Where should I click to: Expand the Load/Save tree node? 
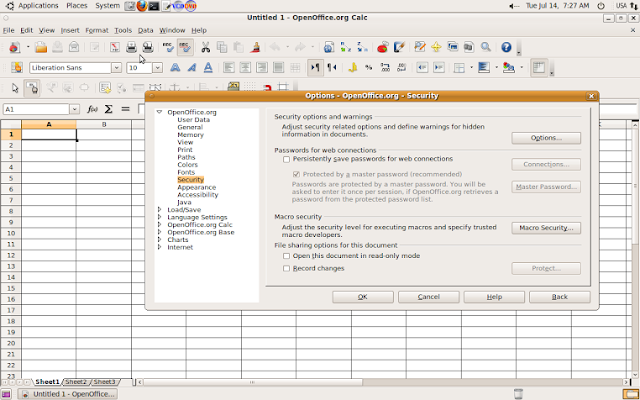pyautogui.click(x=159, y=209)
